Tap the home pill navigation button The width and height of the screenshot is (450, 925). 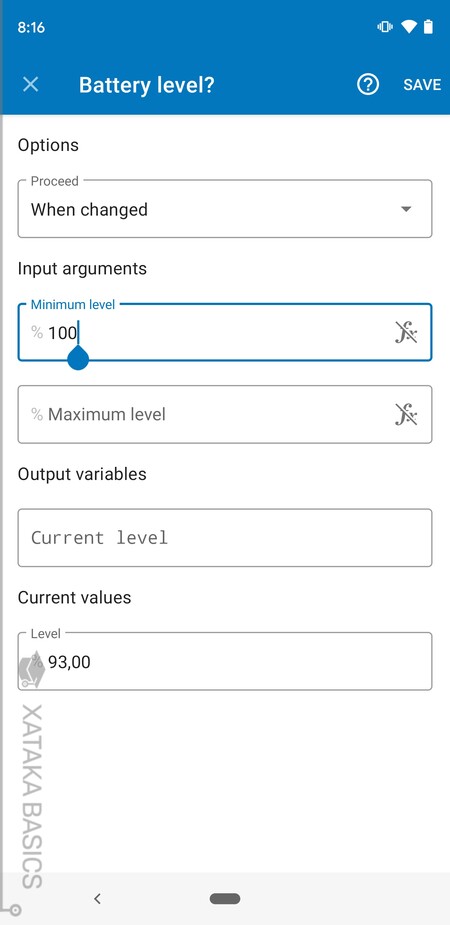coord(225,898)
